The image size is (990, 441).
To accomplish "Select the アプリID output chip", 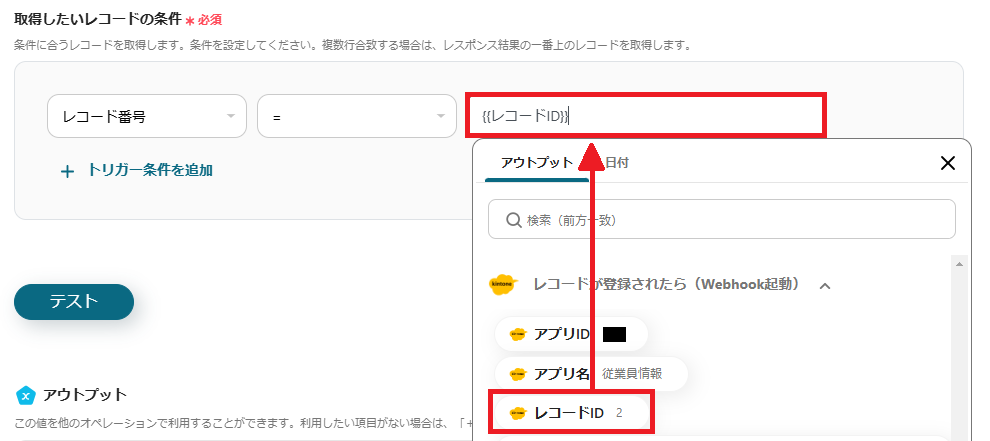I will [571, 334].
